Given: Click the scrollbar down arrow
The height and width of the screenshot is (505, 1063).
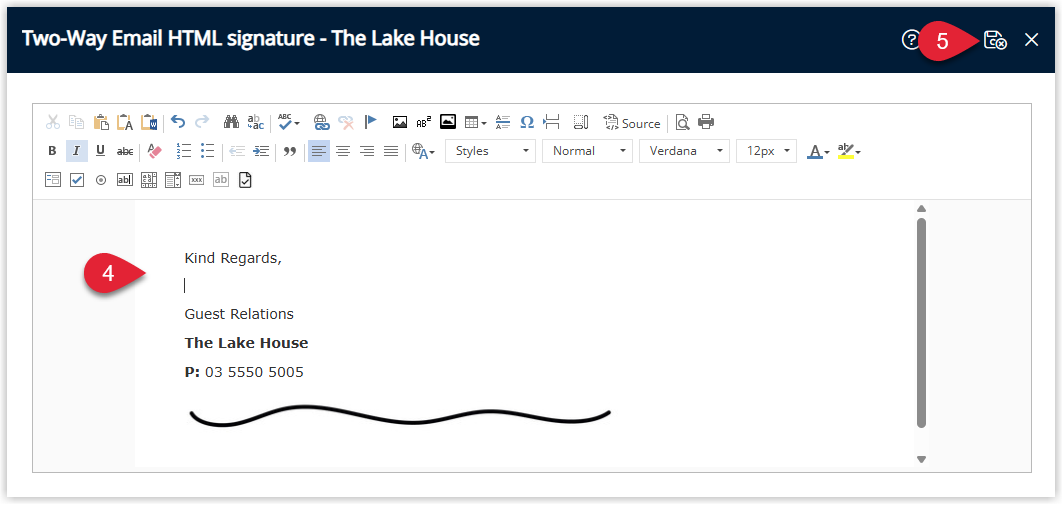Looking at the screenshot, I should (921, 459).
